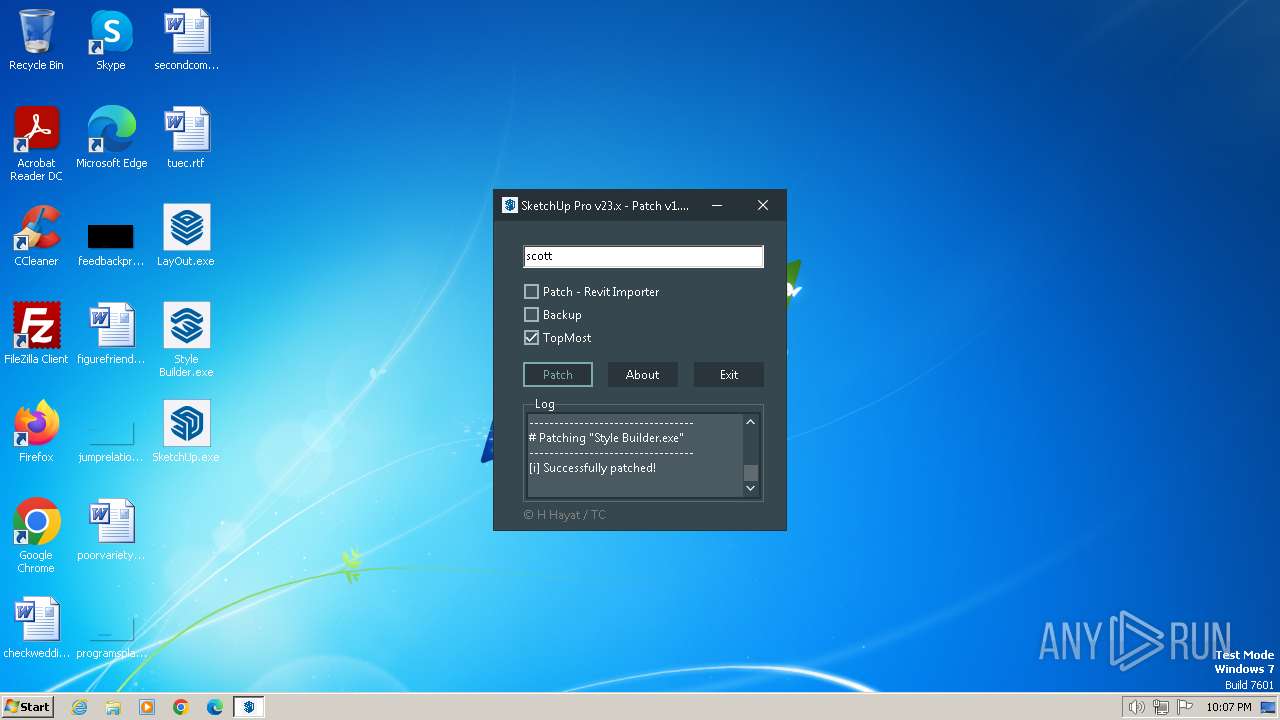Click the network tray icon

pyautogui.click(x=1161, y=707)
